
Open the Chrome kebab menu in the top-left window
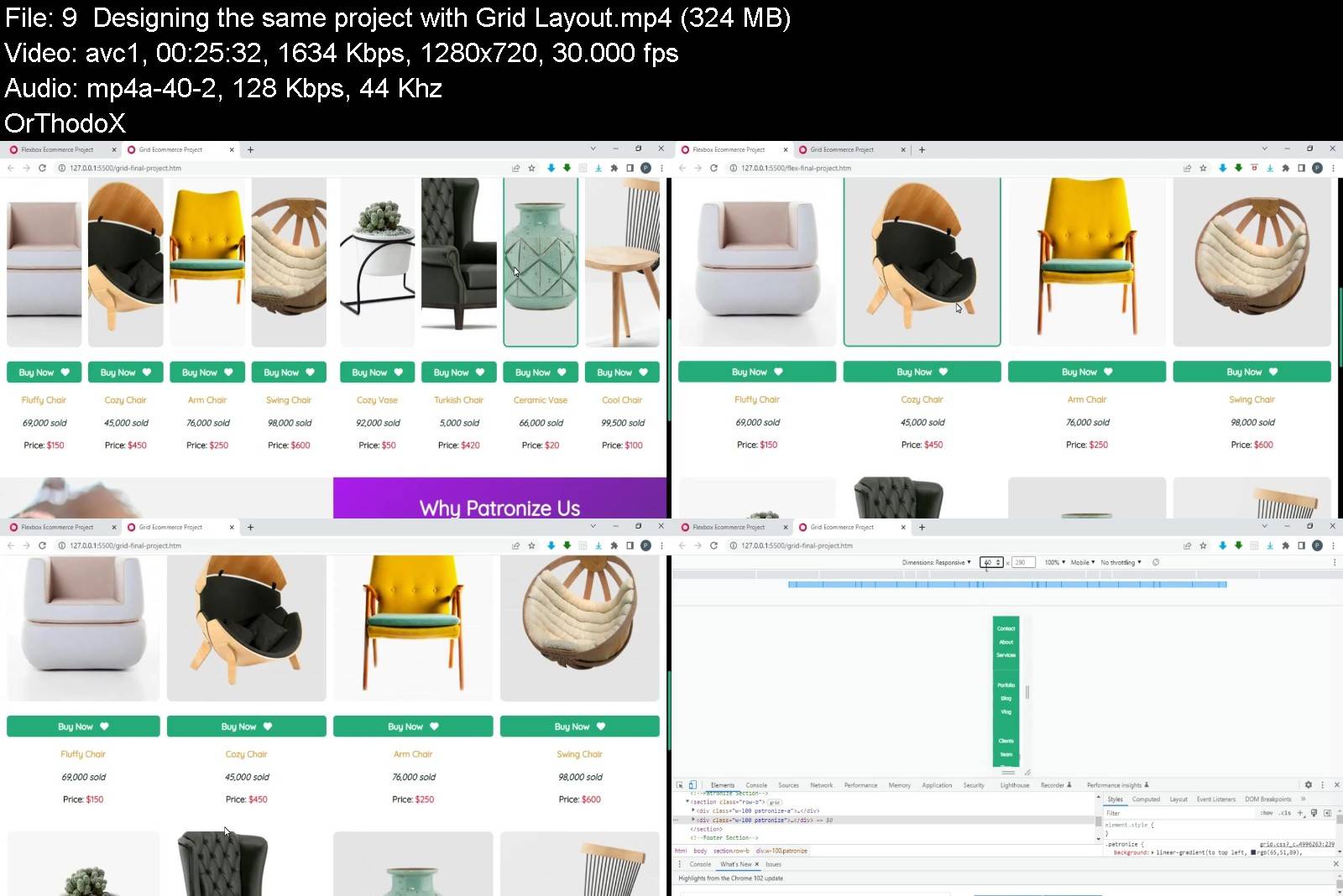(661, 168)
